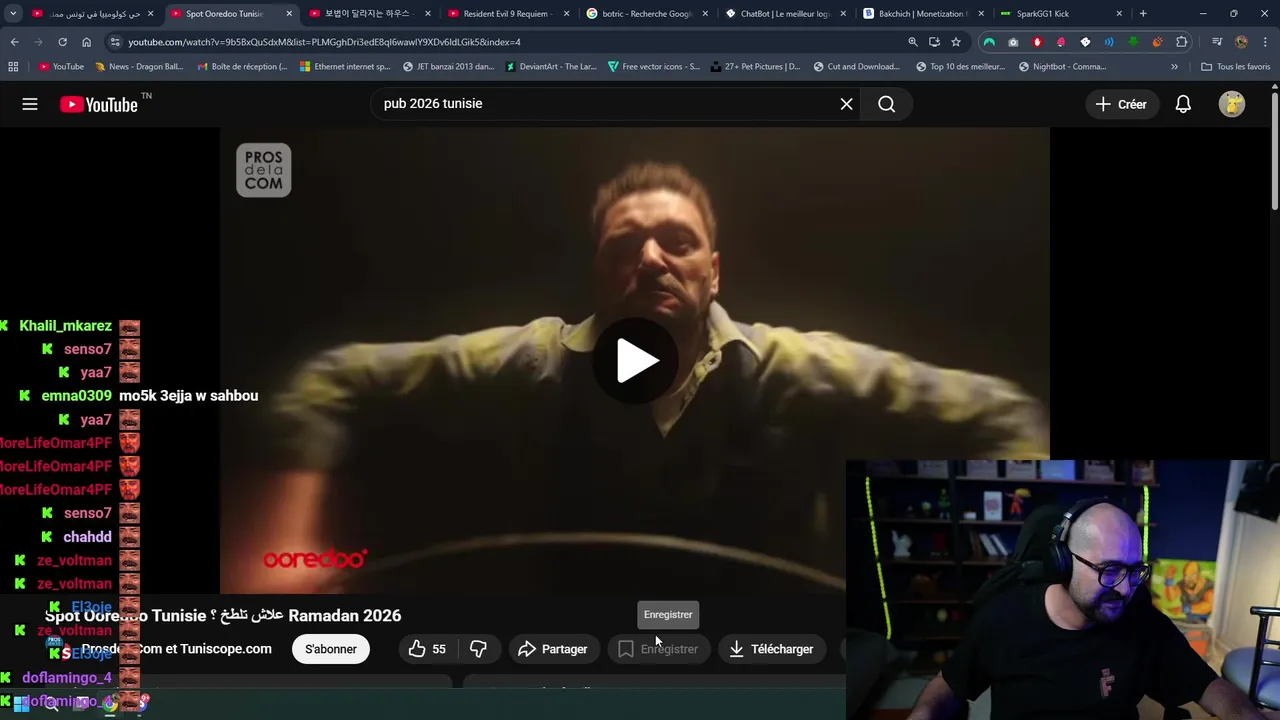Open the apps grid in the bookmarks bar
Viewport: 1280px width, 720px height.
pyautogui.click(x=13, y=67)
